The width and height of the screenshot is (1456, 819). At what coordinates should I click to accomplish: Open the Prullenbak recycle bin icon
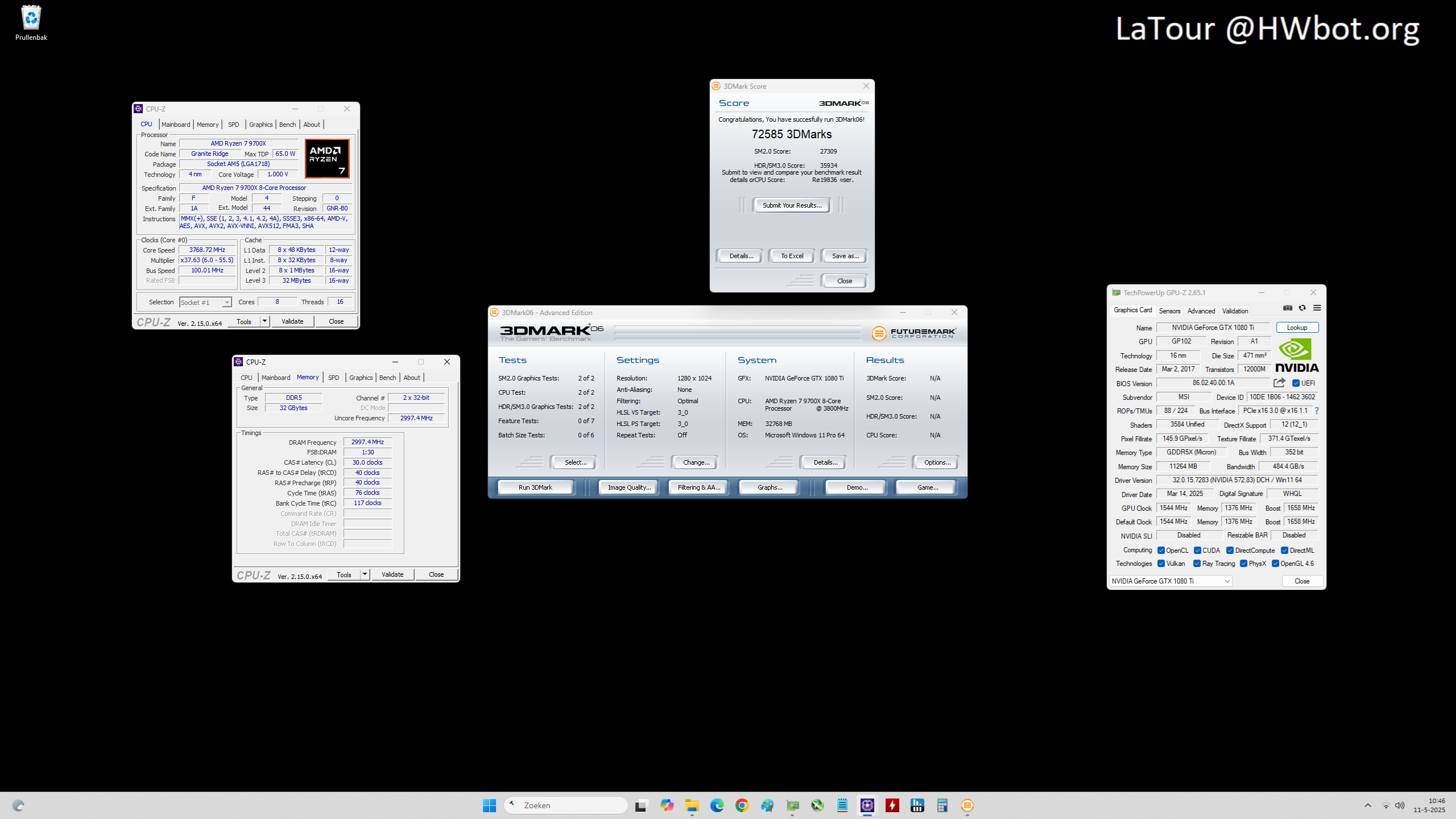tap(31, 23)
